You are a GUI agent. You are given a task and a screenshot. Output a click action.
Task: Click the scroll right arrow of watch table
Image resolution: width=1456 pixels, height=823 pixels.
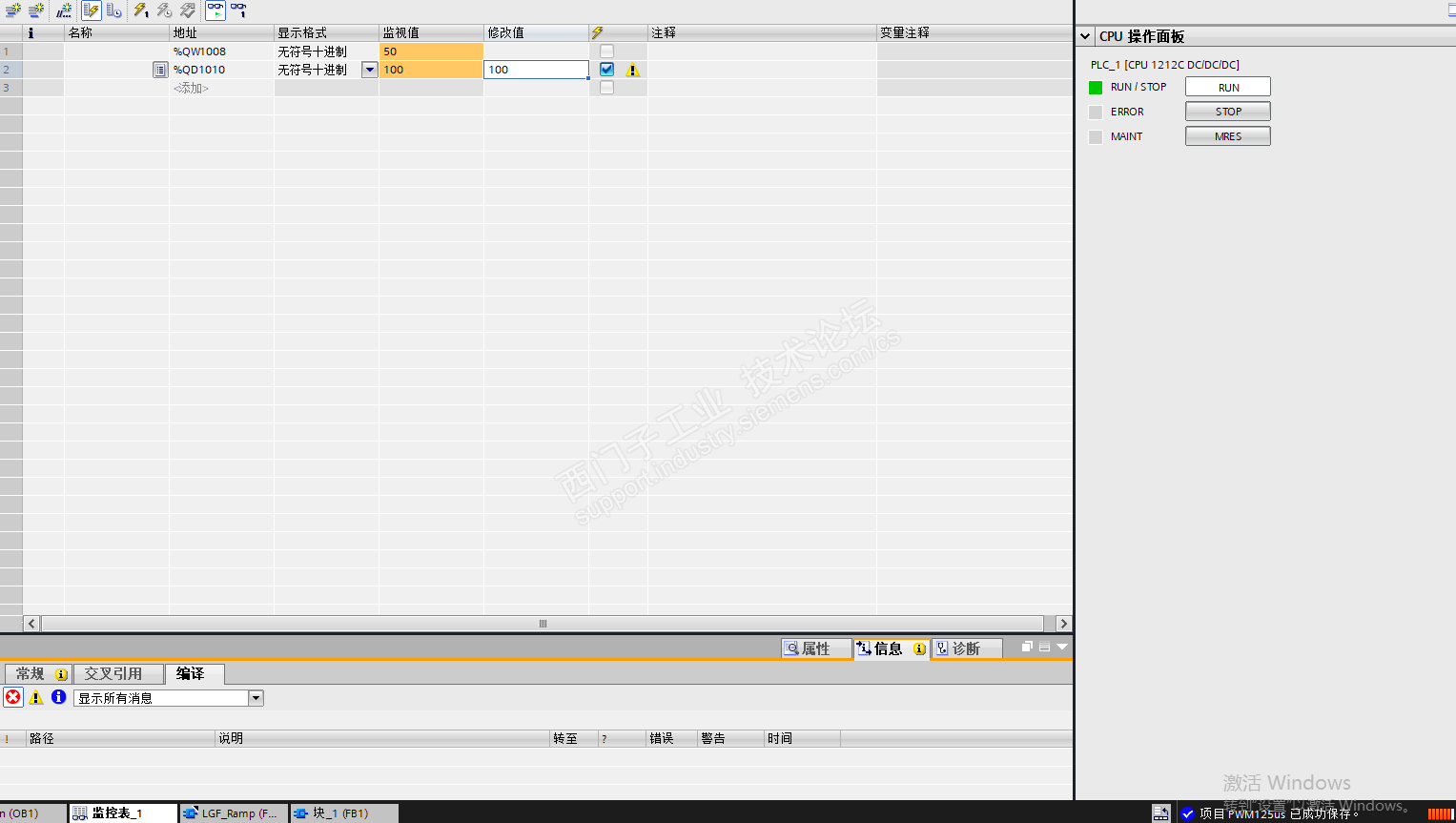1064,624
